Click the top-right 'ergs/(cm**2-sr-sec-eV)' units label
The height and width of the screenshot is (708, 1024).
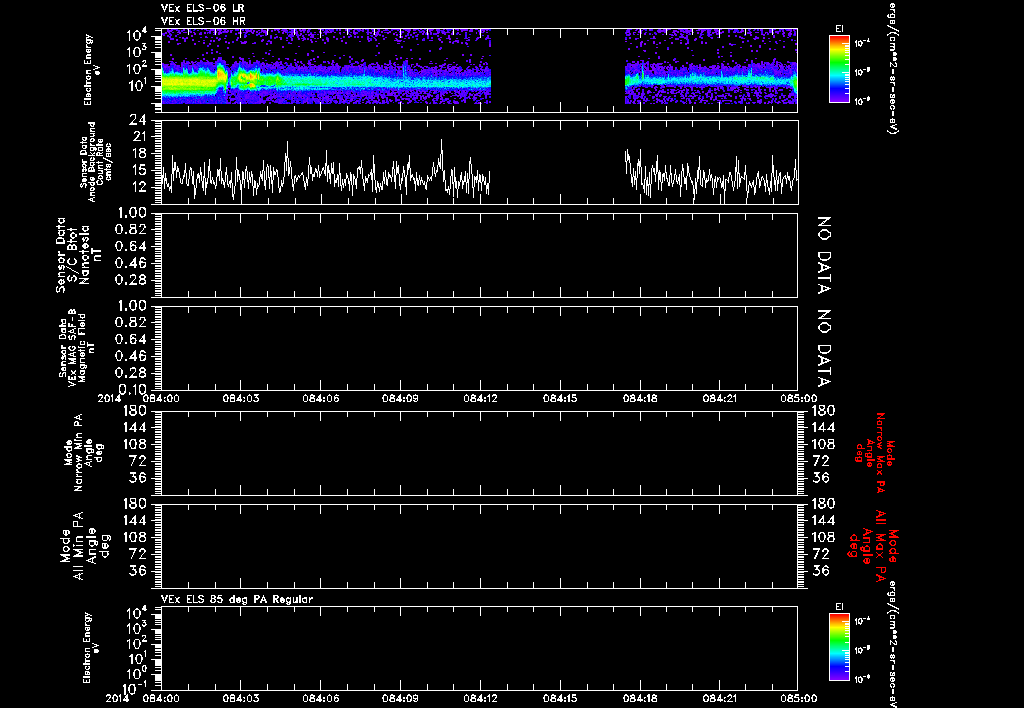[x=892, y=68]
